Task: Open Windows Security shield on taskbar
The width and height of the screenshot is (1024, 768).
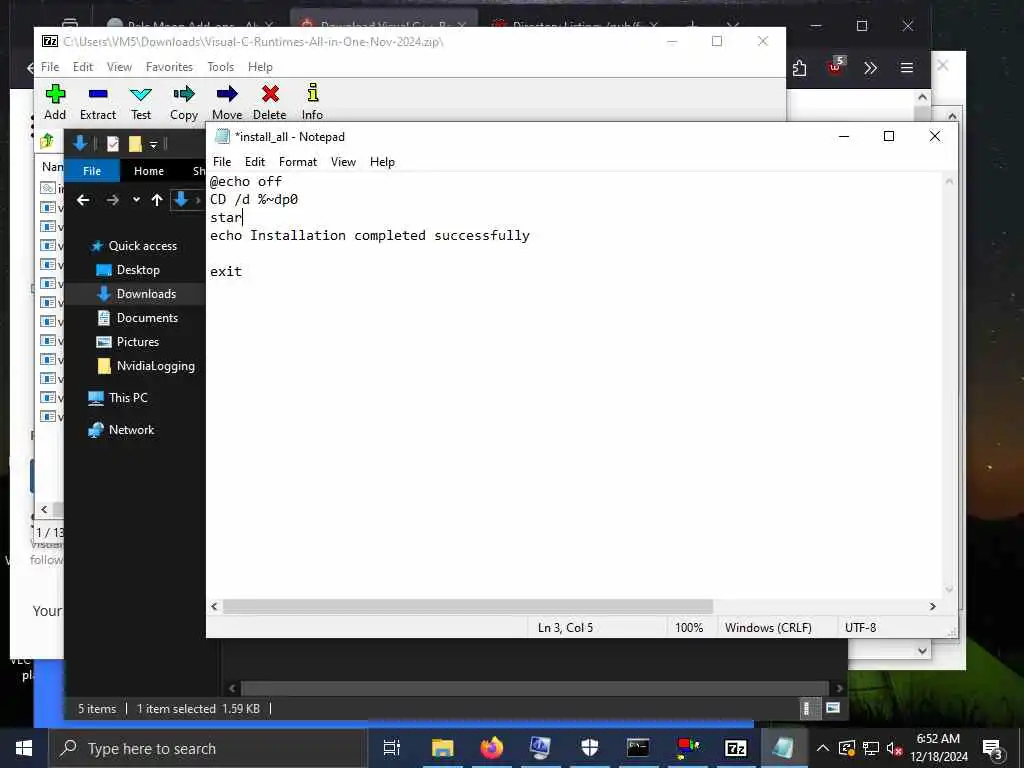Action: (589, 748)
